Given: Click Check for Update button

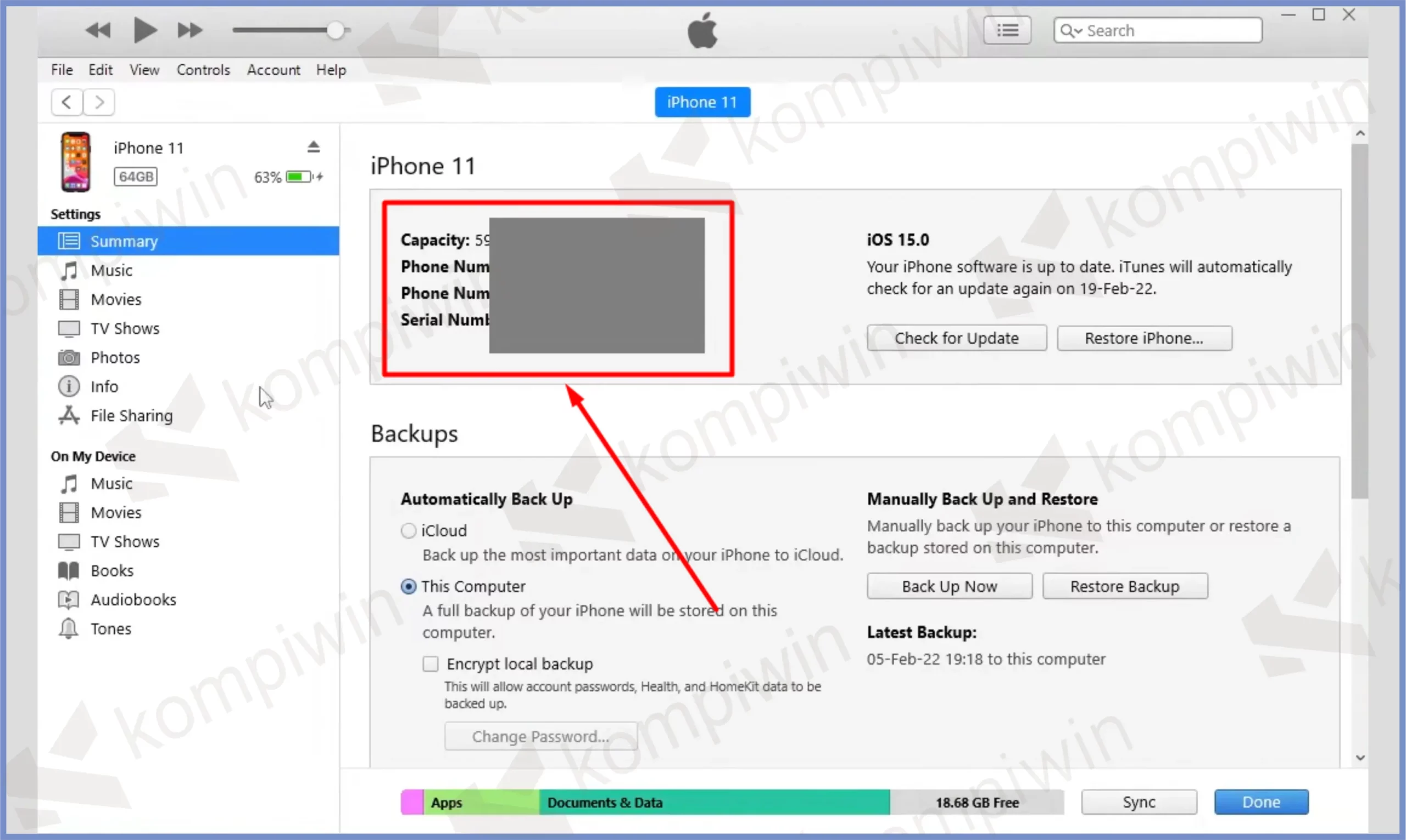Looking at the screenshot, I should tap(956, 338).
